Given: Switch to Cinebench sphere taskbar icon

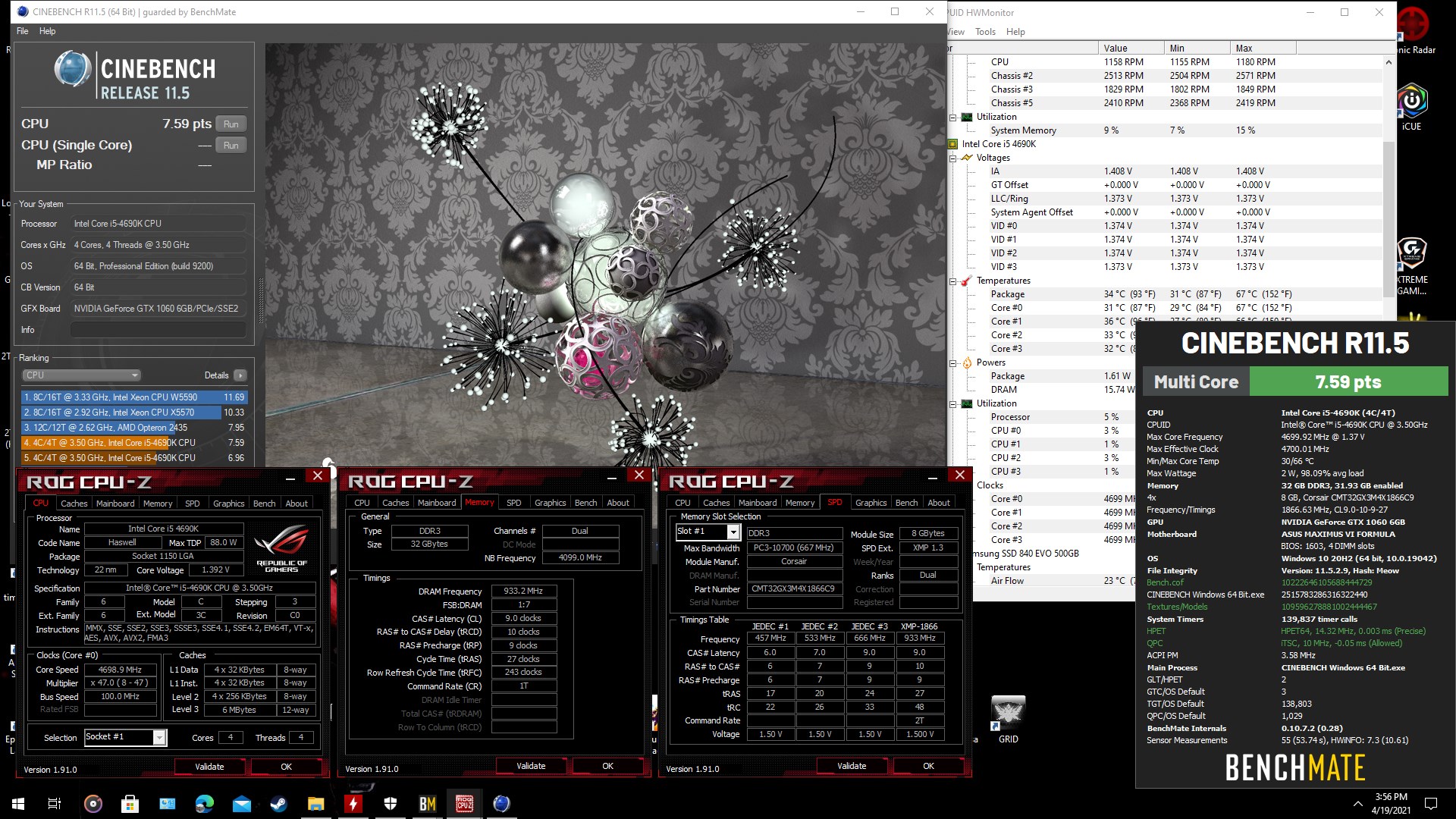Looking at the screenshot, I should (502, 804).
